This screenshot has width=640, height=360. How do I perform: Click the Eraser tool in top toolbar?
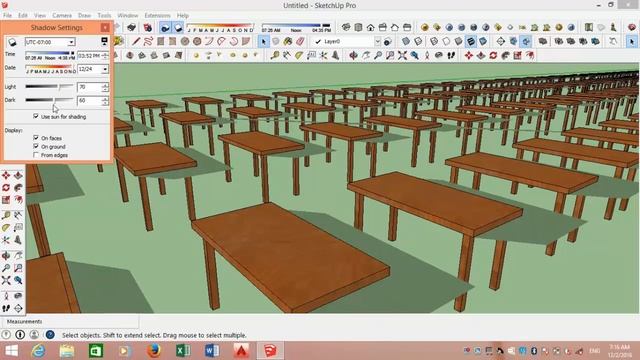click(300, 41)
